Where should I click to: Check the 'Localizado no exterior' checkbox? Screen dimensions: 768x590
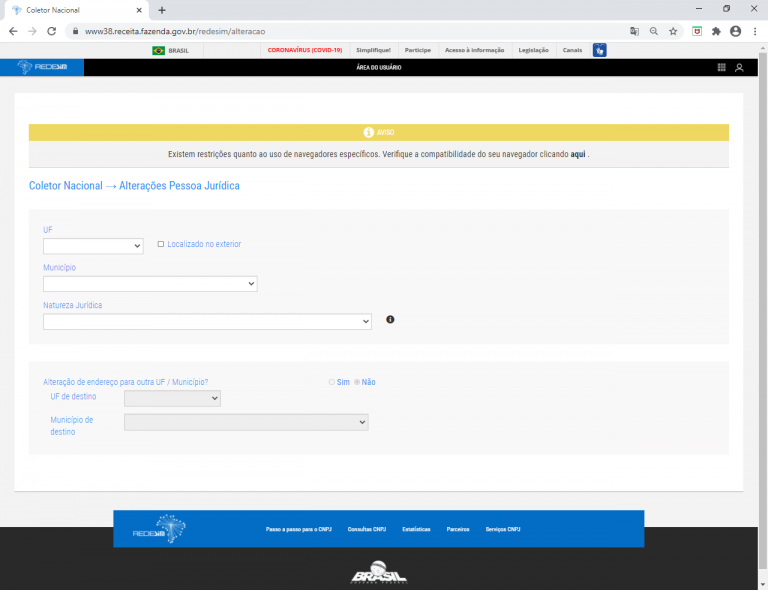pos(161,244)
